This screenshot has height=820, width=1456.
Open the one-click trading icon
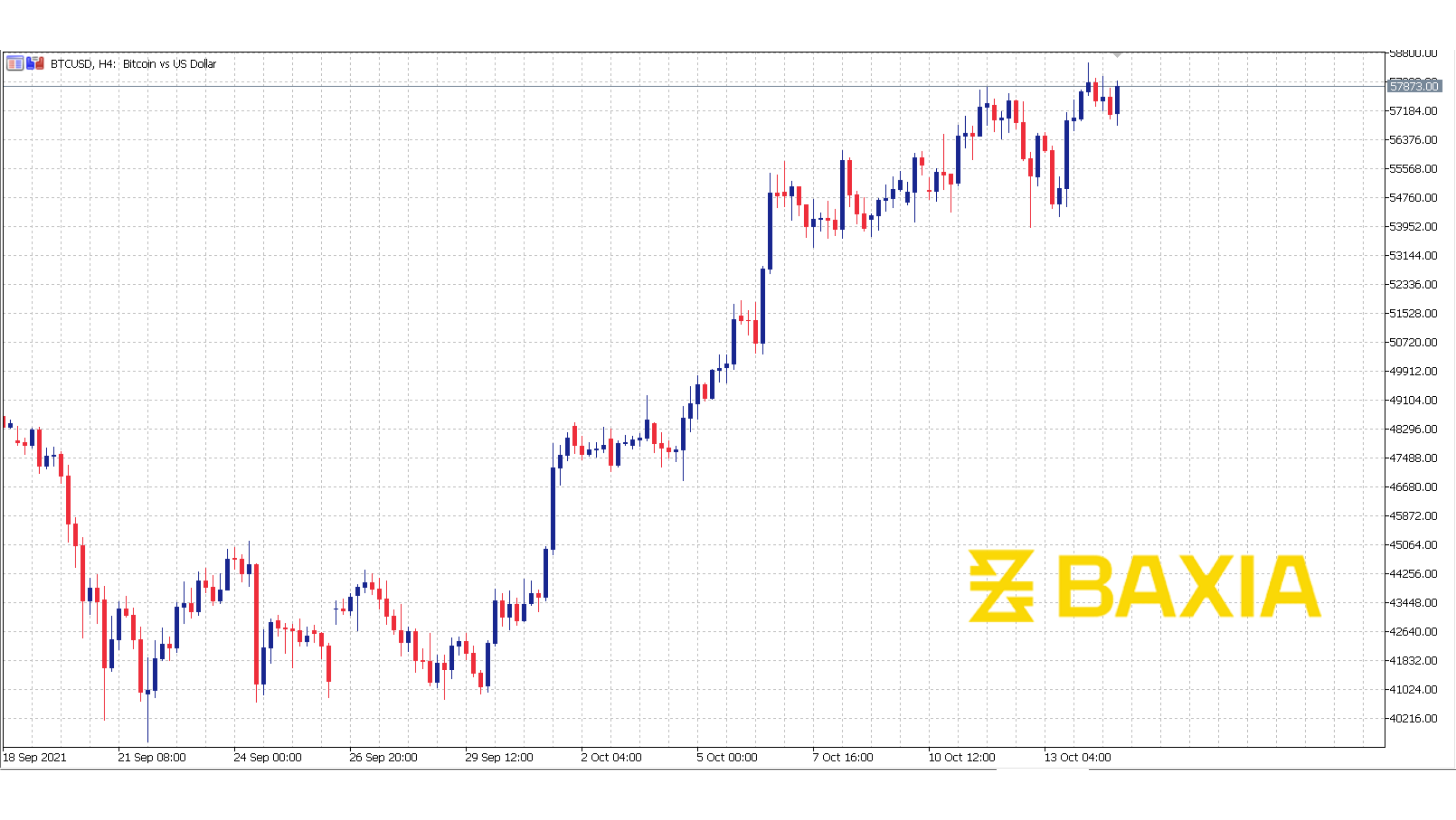(35, 63)
